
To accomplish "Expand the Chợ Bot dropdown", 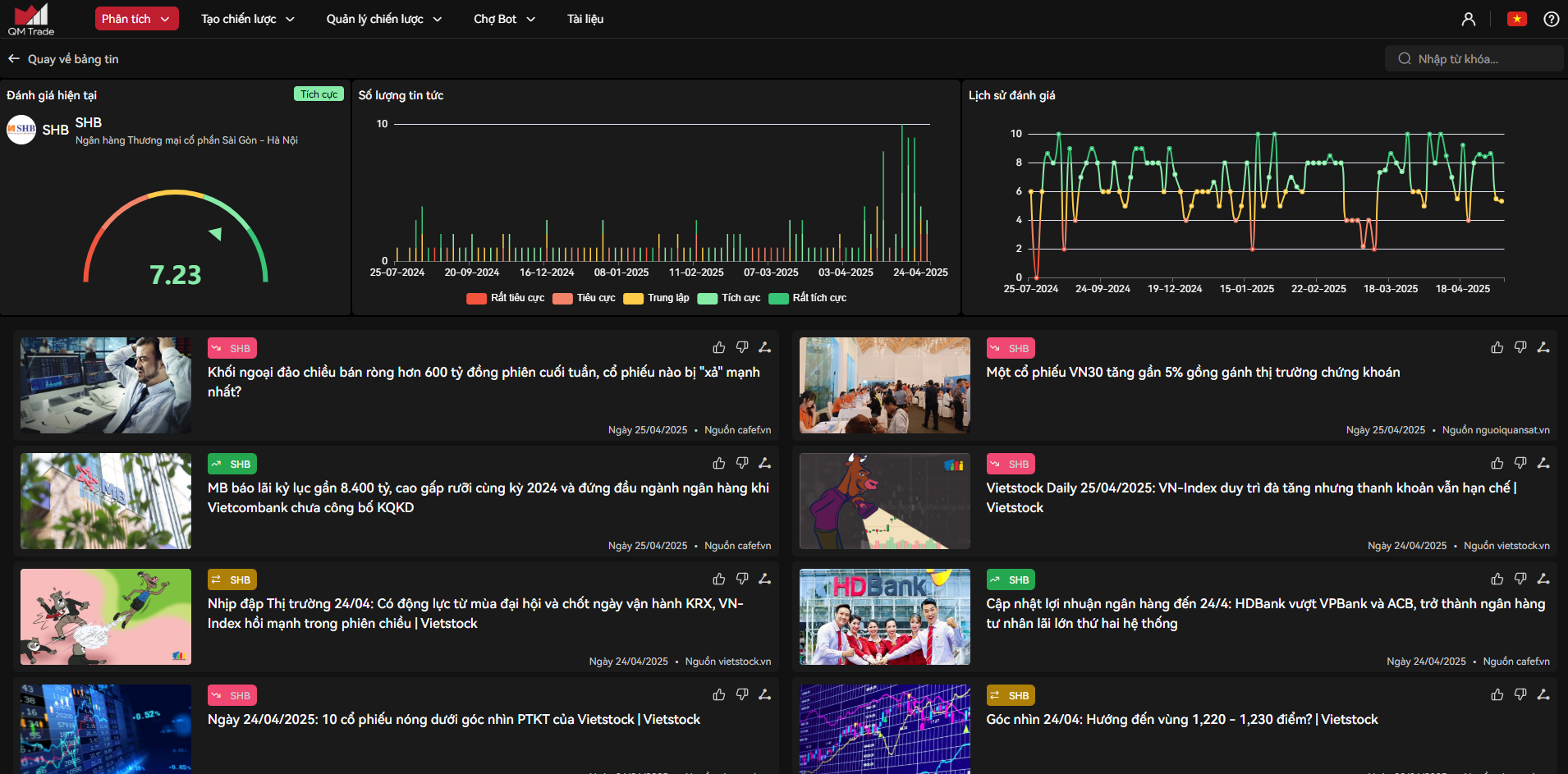I will pyautogui.click(x=504, y=19).
